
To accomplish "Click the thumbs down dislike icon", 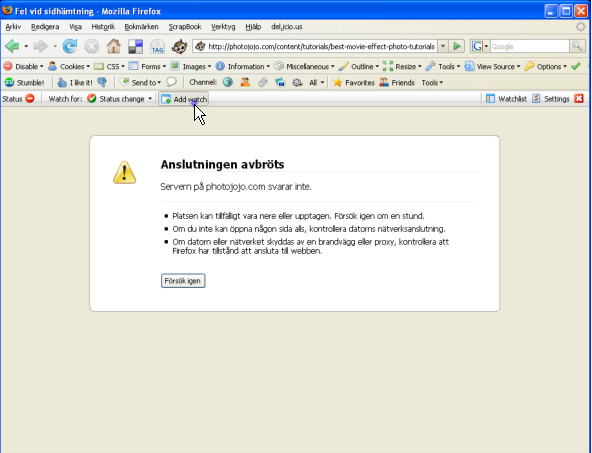I will [x=102, y=82].
